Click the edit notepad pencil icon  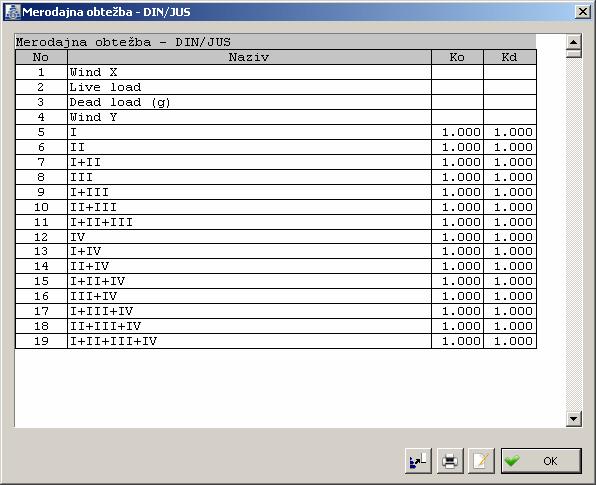[481, 461]
